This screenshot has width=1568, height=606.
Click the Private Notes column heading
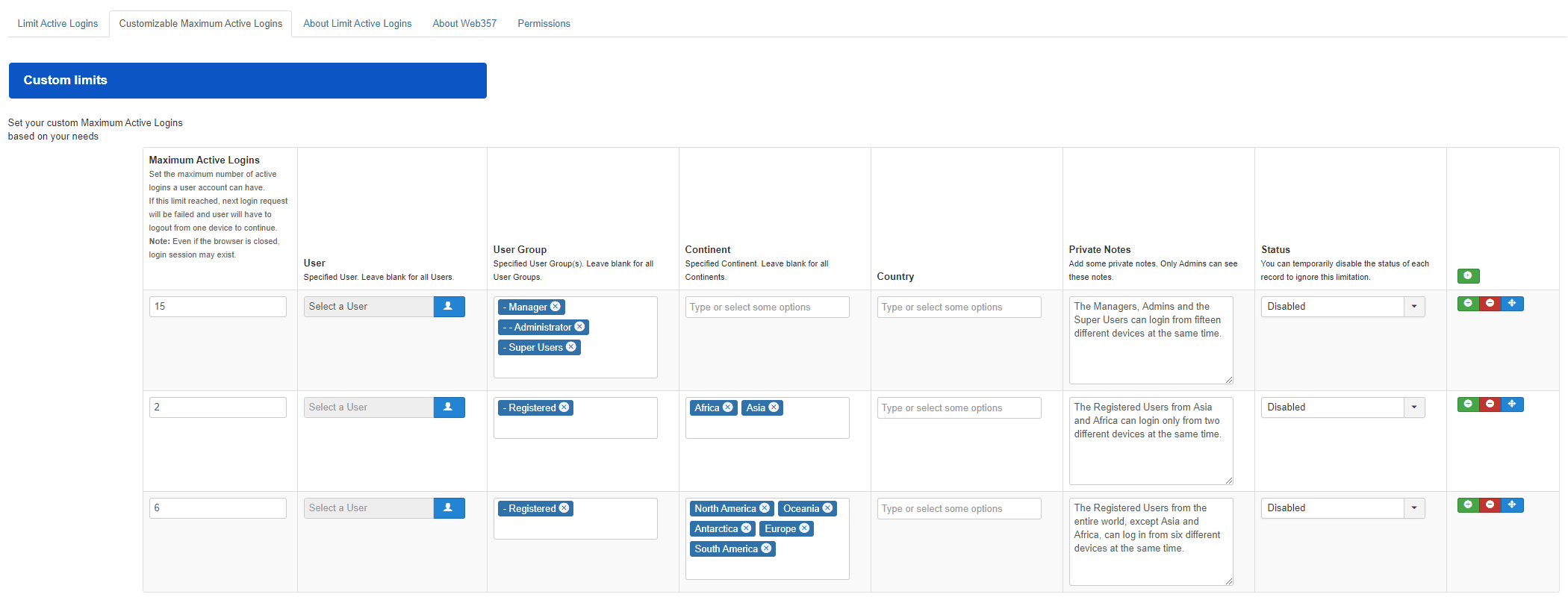pyautogui.click(x=1099, y=249)
